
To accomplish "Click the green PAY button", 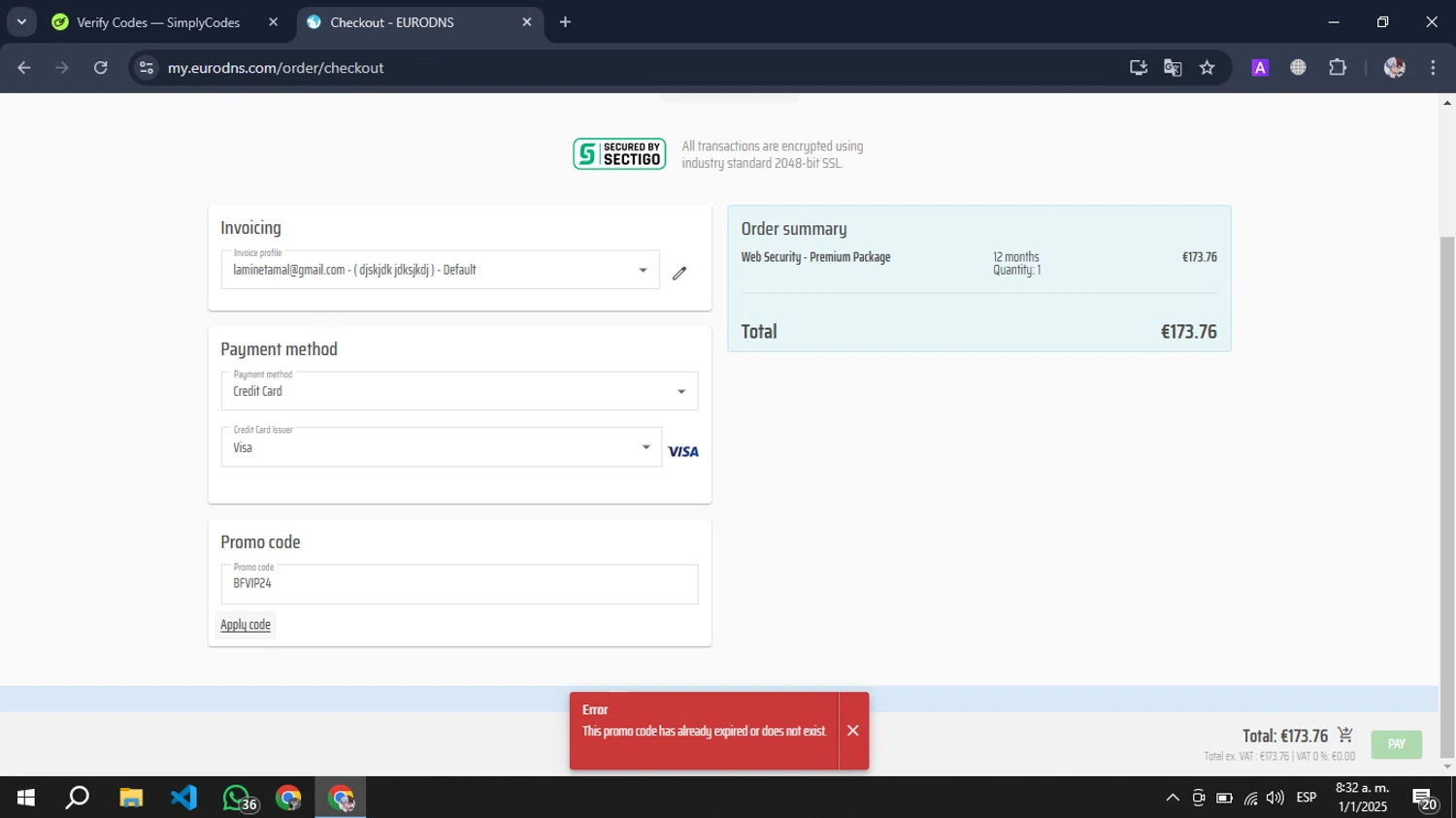I will 1397,744.
